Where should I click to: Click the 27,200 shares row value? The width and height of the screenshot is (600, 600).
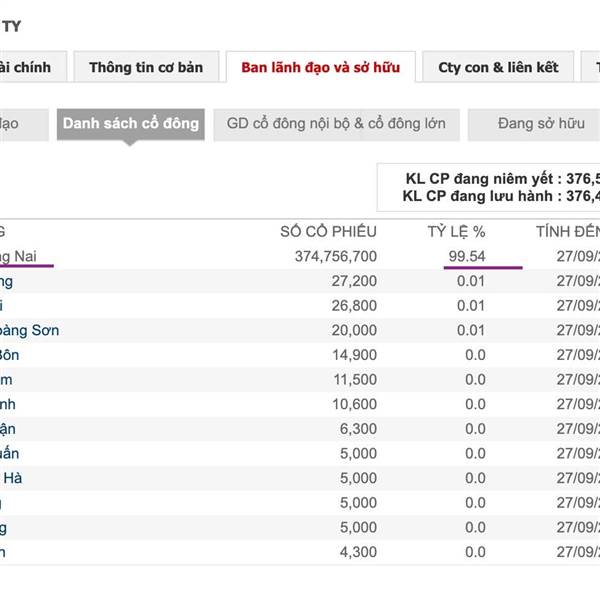tap(353, 281)
